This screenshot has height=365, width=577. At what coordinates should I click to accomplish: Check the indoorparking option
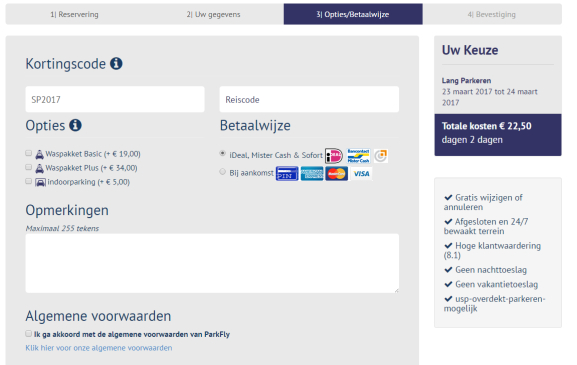coord(28,181)
